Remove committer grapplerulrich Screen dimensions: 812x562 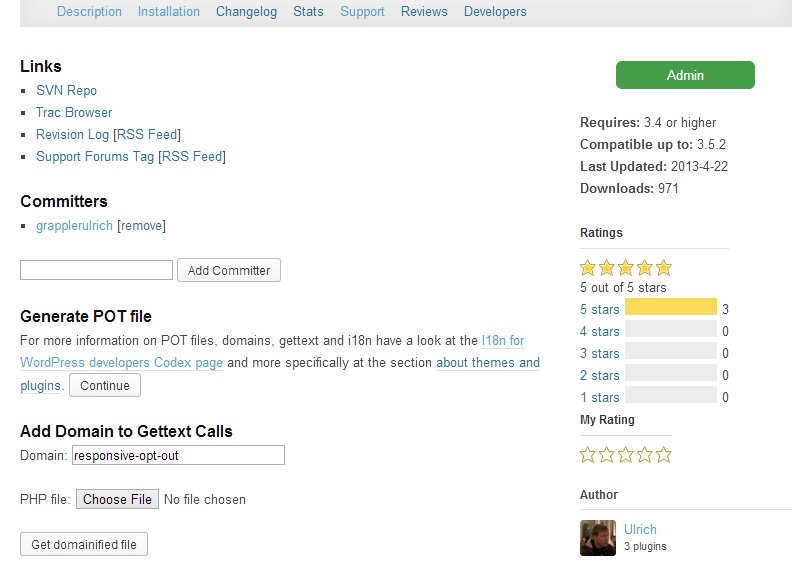tap(141, 226)
